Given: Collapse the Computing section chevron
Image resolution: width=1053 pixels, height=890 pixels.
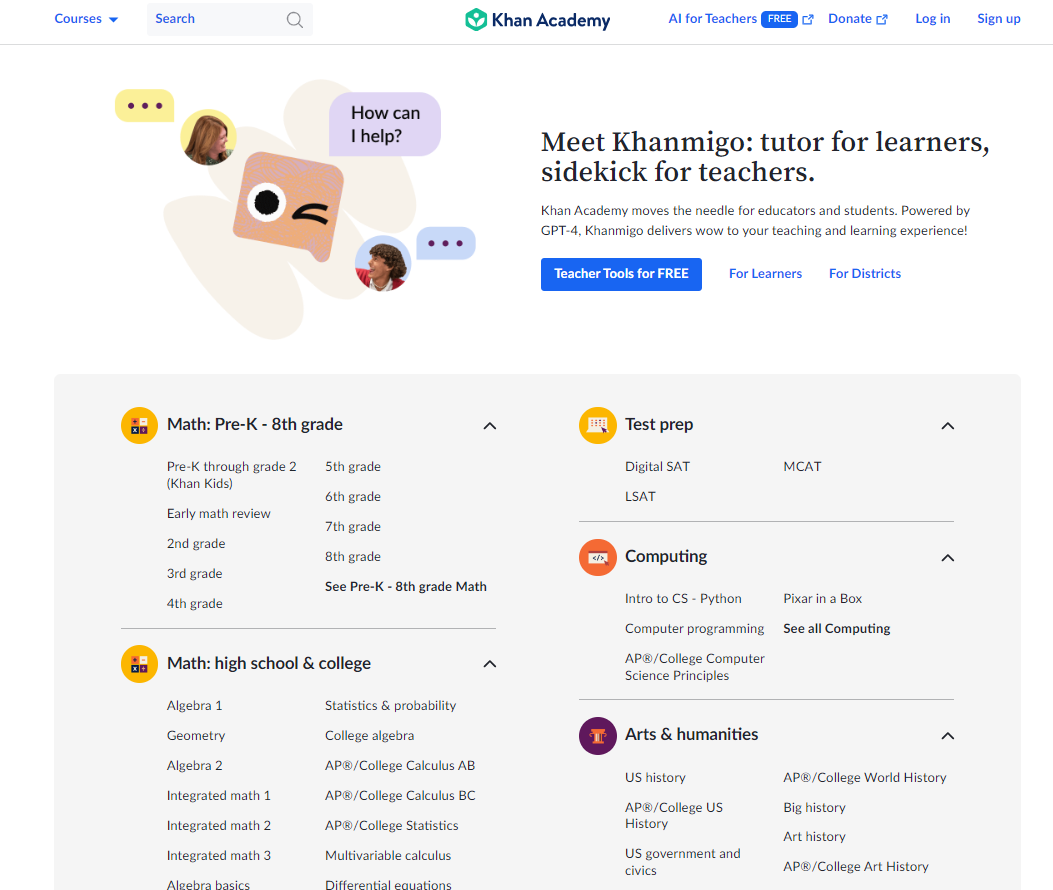Looking at the screenshot, I should click(948, 558).
